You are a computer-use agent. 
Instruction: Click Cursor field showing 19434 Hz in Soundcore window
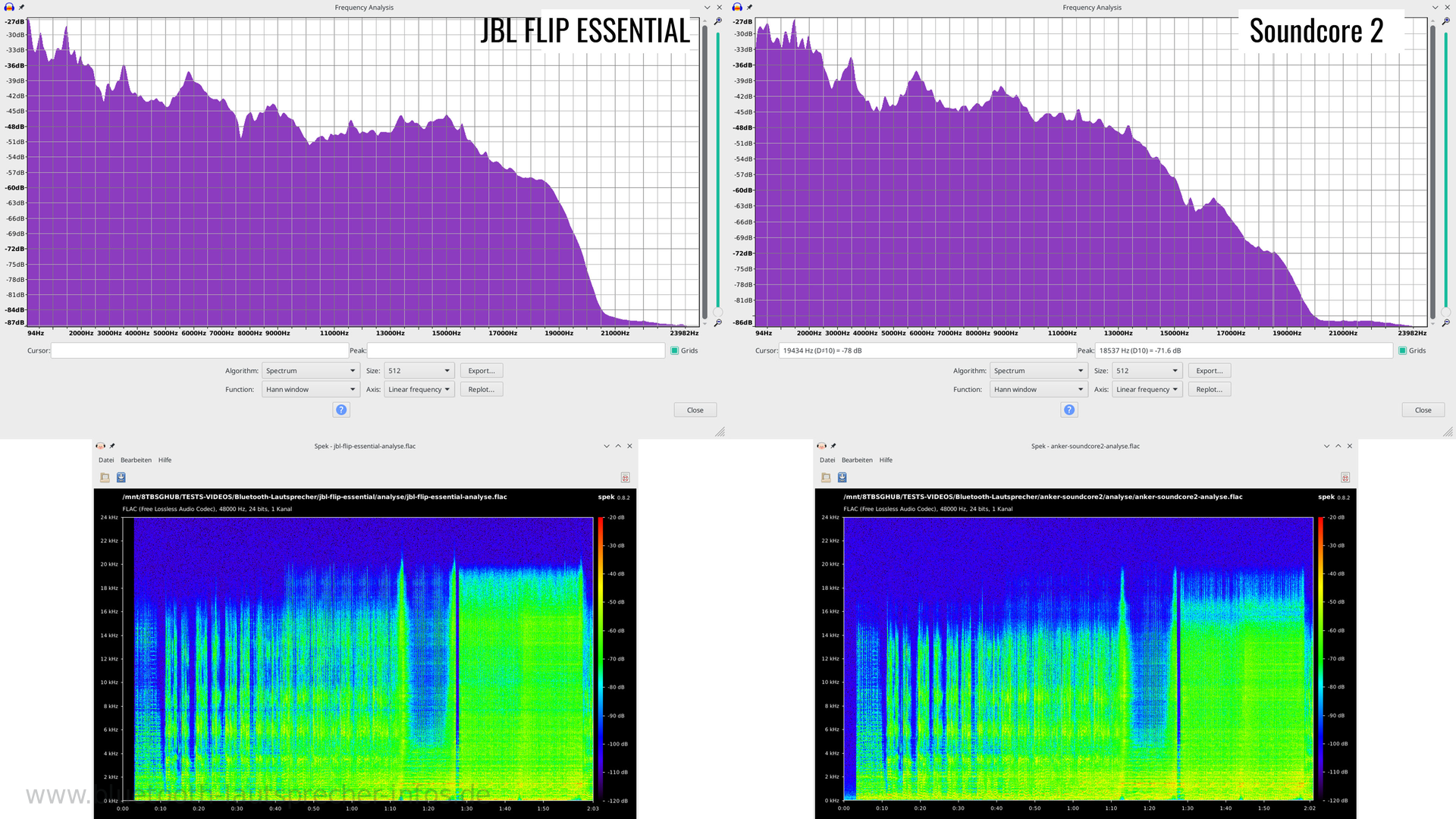(927, 350)
